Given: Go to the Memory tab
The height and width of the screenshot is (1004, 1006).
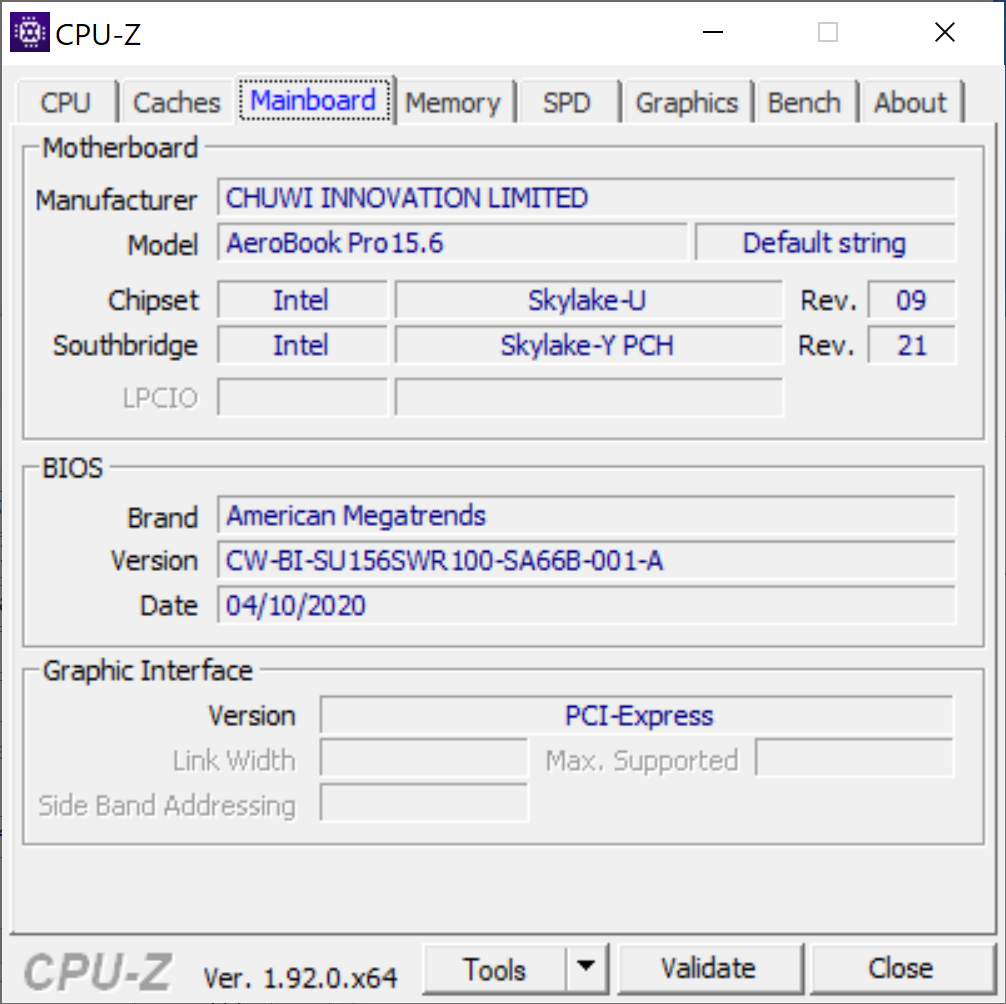Looking at the screenshot, I should click(453, 103).
